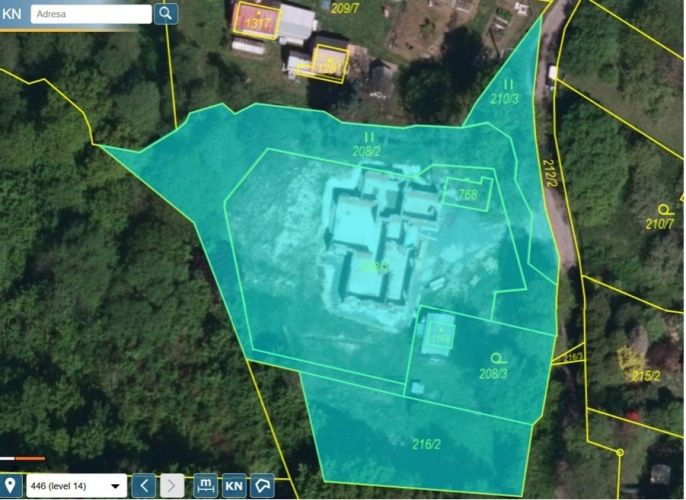The image size is (686, 500).
Task: Click building parcel 768
Action: point(468,194)
